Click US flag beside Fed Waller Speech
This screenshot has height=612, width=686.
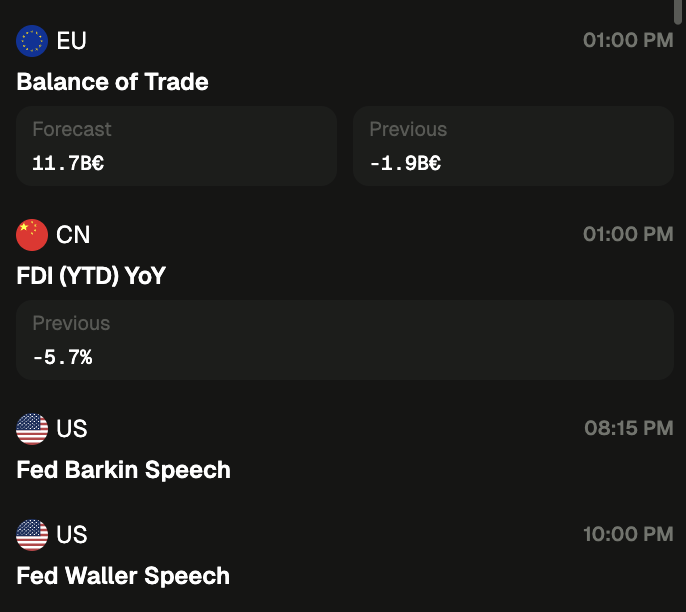coord(32,535)
